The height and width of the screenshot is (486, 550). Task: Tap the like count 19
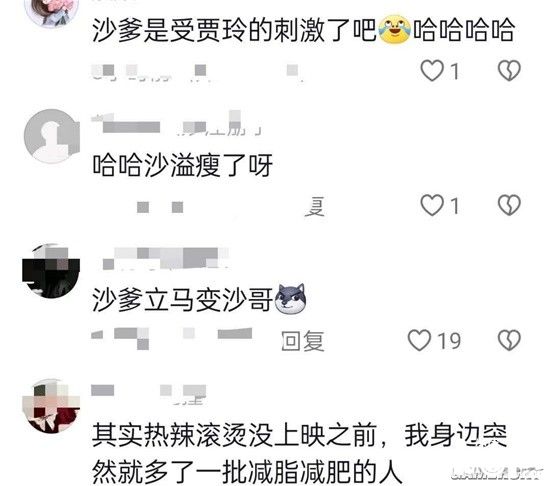coord(449,340)
